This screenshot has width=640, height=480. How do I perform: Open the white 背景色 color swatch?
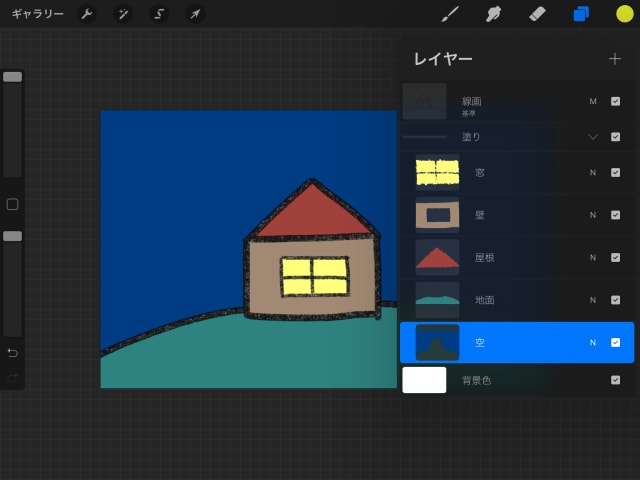(x=424, y=380)
